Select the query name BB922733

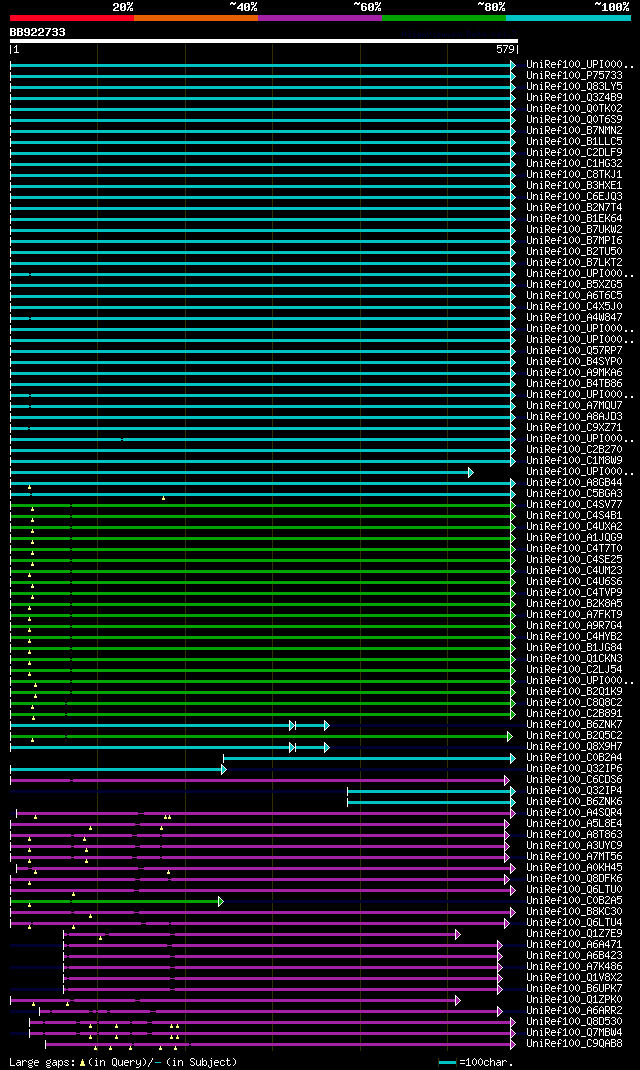38,32
